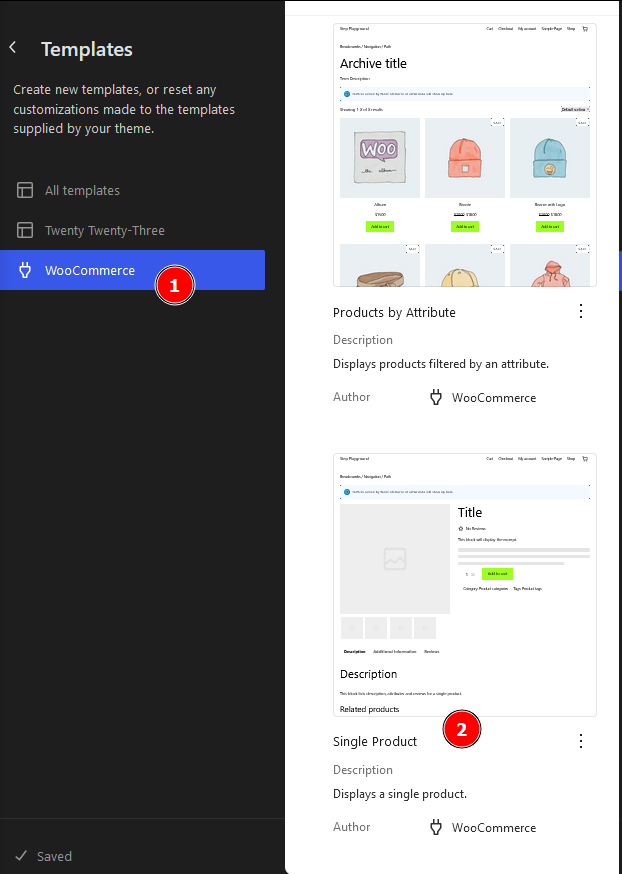The width and height of the screenshot is (622, 874).
Task: Click the Woo album product image in preview
Action: (380, 158)
